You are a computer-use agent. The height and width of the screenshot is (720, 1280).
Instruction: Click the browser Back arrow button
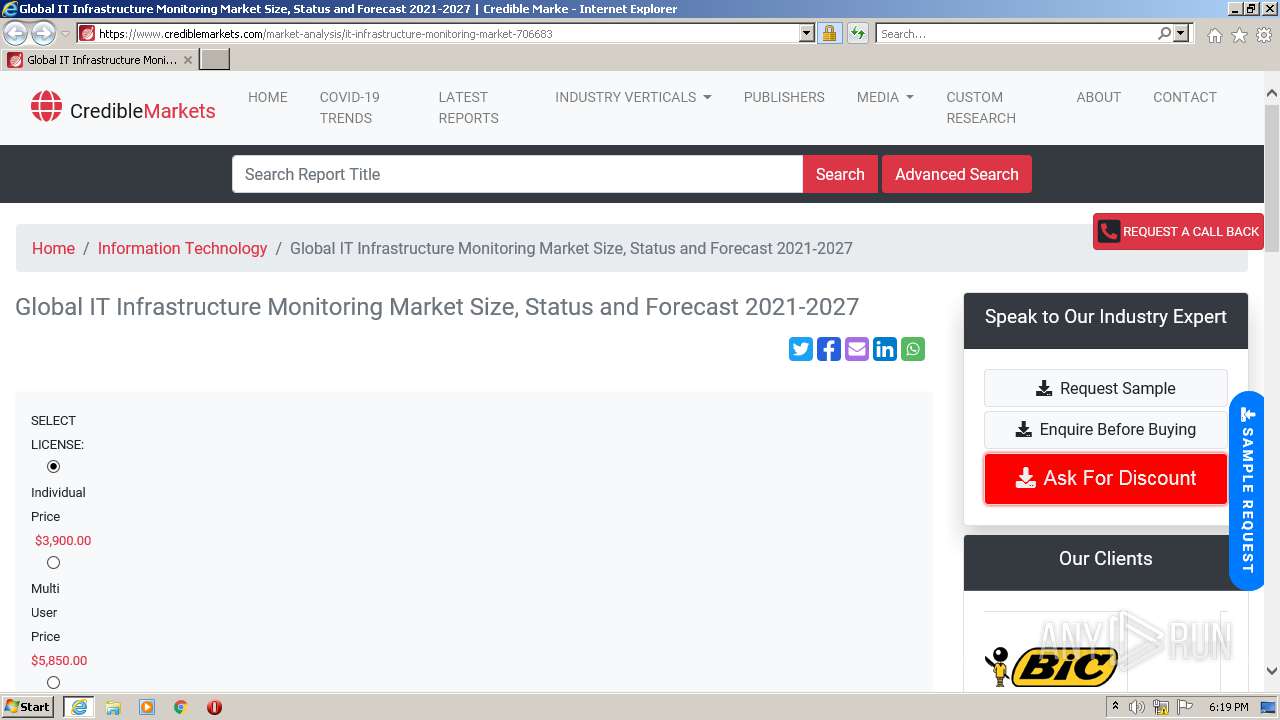tap(16, 33)
